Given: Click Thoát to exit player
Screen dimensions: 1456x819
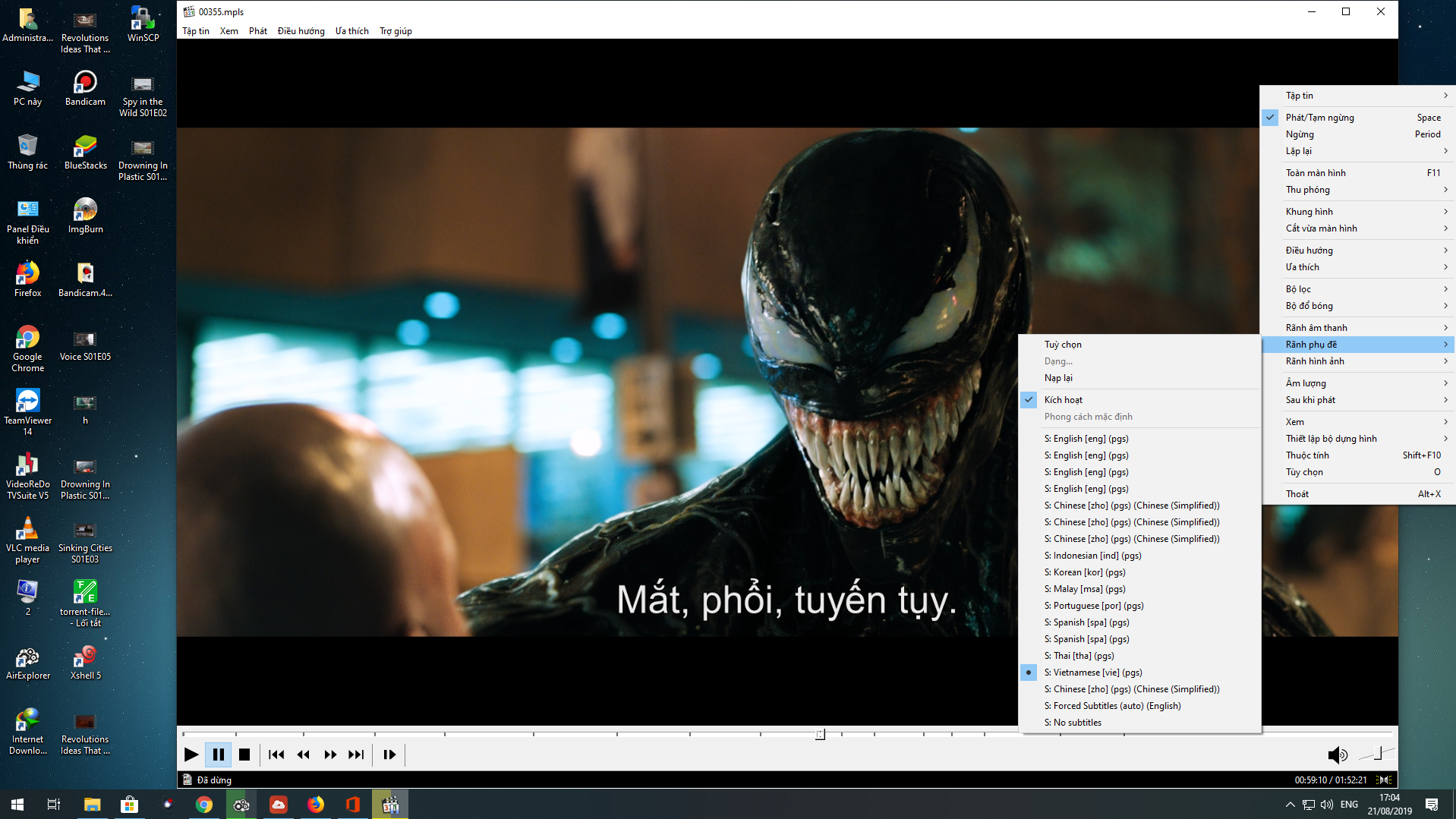Looking at the screenshot, I should point(1358,494).
